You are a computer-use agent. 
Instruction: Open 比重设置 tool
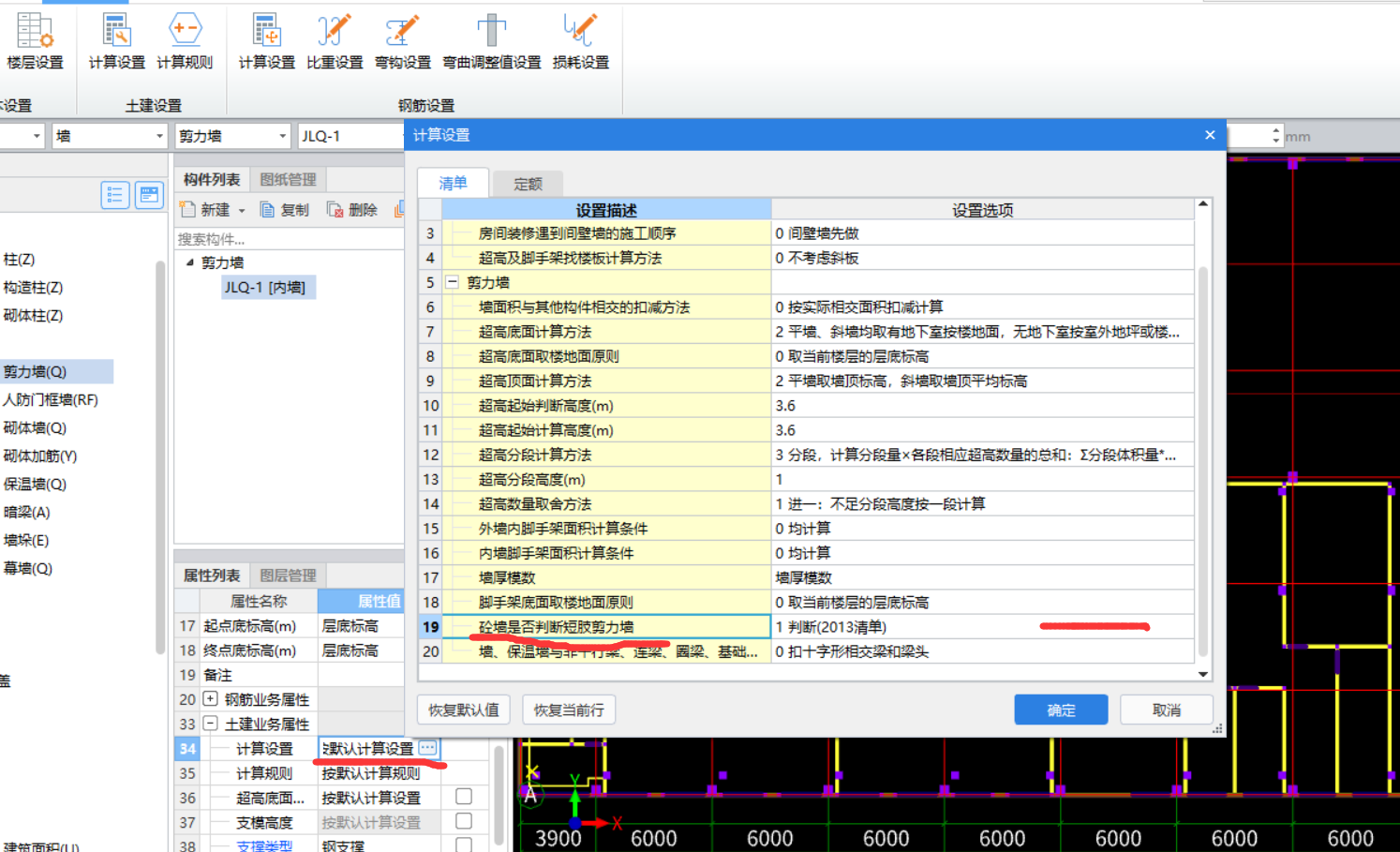[x=335, y=42]
